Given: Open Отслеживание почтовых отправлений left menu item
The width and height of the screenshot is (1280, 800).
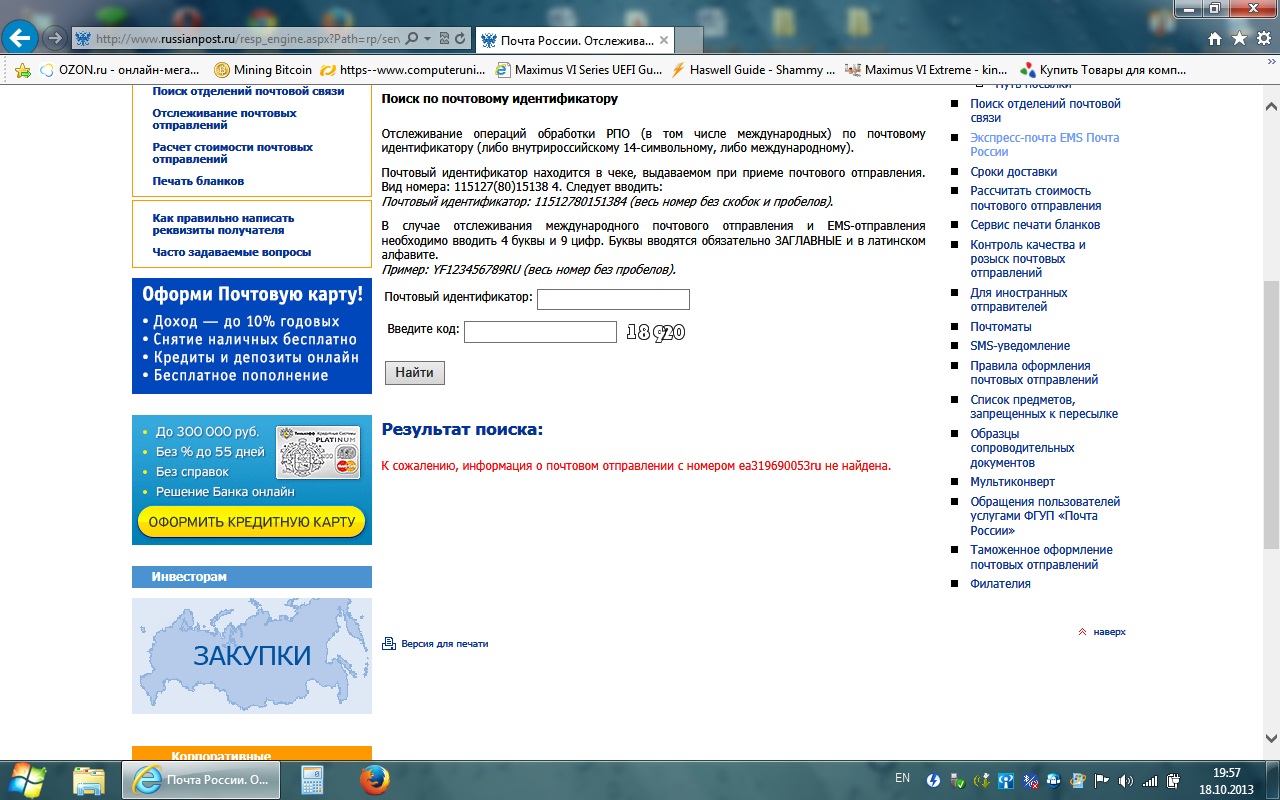Looking at the screenshot, I should pos(225,119).
